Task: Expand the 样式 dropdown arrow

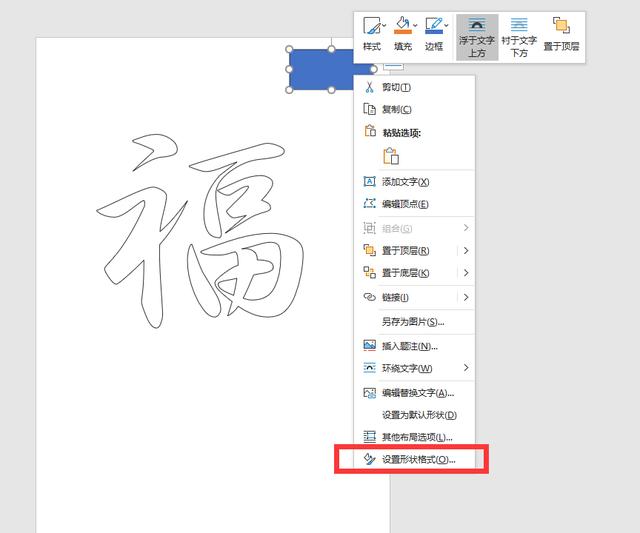Action: (384, 25)
